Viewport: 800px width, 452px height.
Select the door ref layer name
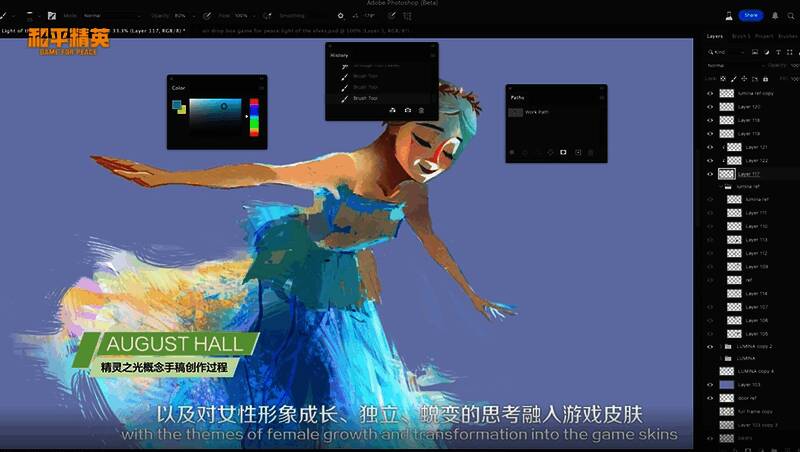click(747, 398)
